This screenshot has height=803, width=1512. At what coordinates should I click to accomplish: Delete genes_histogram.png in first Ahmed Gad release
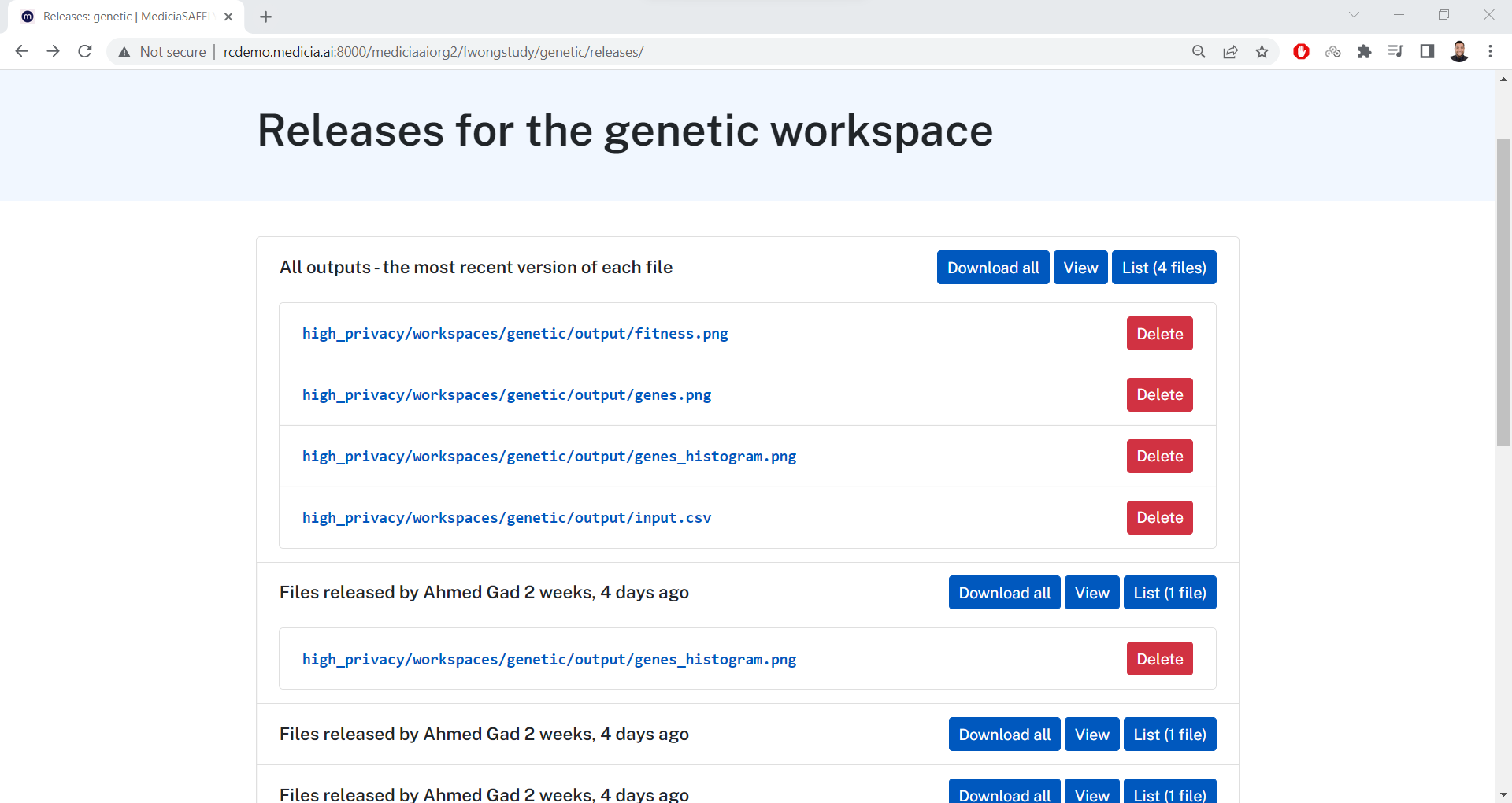1159,659
